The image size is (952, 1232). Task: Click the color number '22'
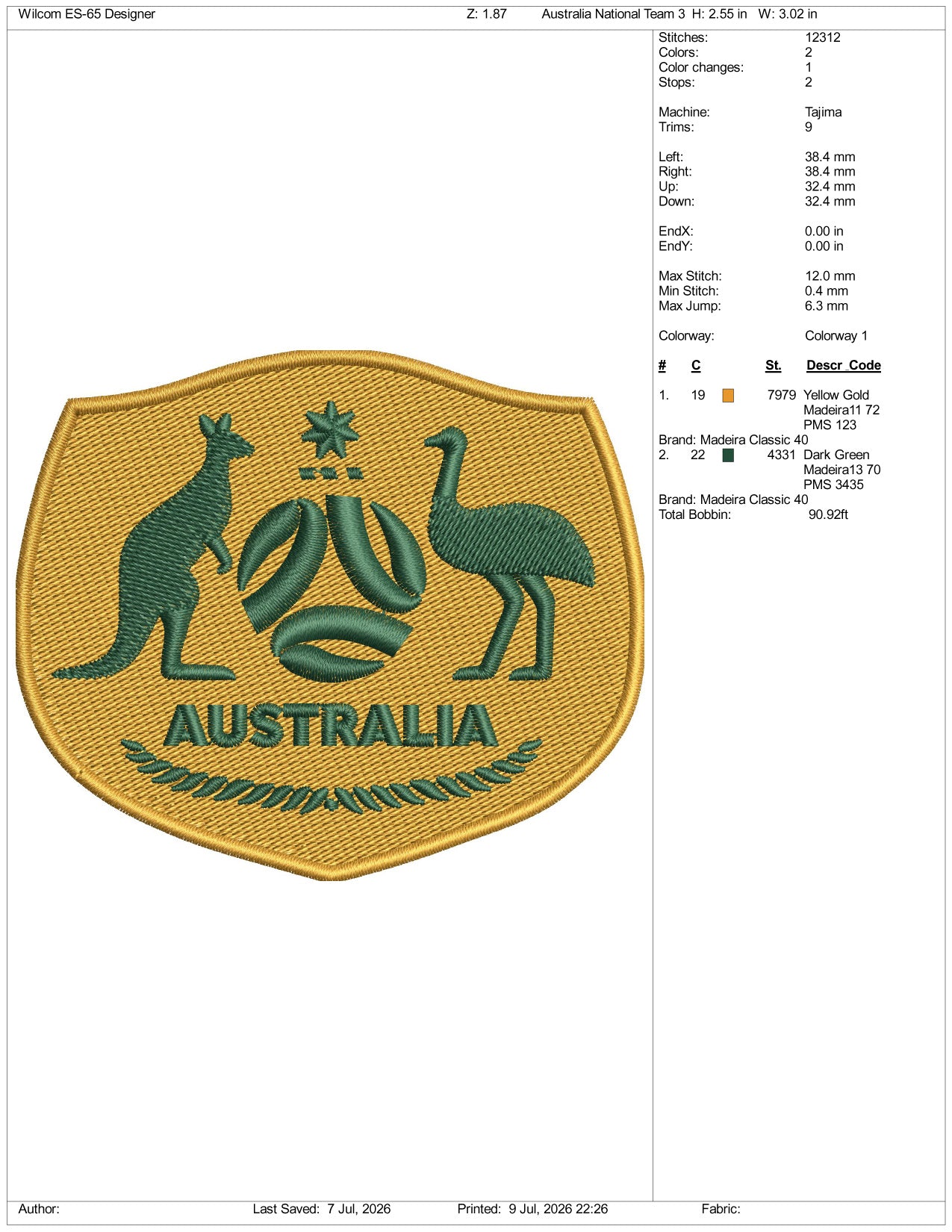[698, 455]
